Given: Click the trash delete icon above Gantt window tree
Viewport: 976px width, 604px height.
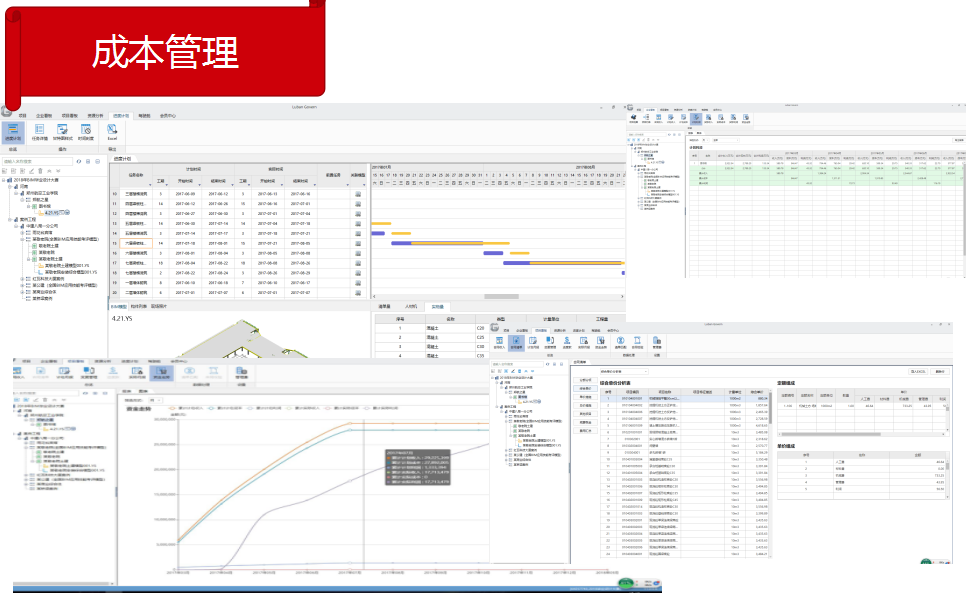Looking at the screenshot, I should (40, 171).
